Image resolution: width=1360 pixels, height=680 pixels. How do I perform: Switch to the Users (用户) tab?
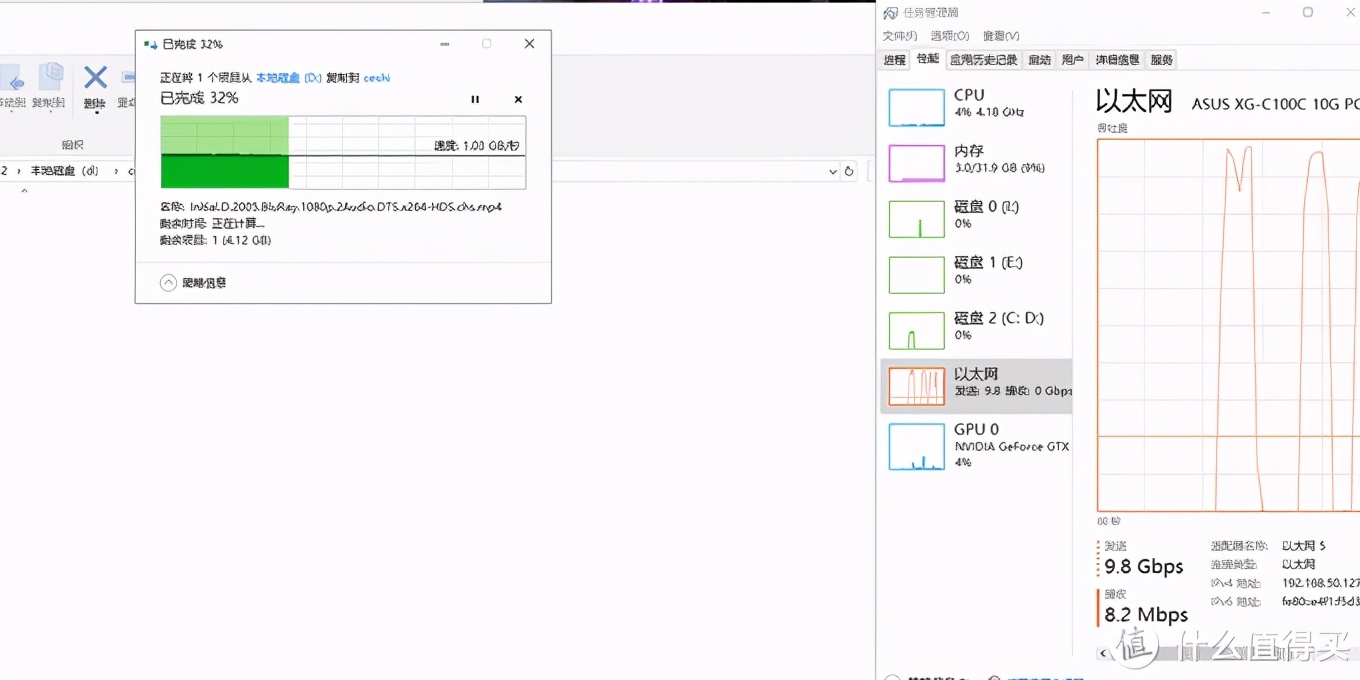(1072, 60)
